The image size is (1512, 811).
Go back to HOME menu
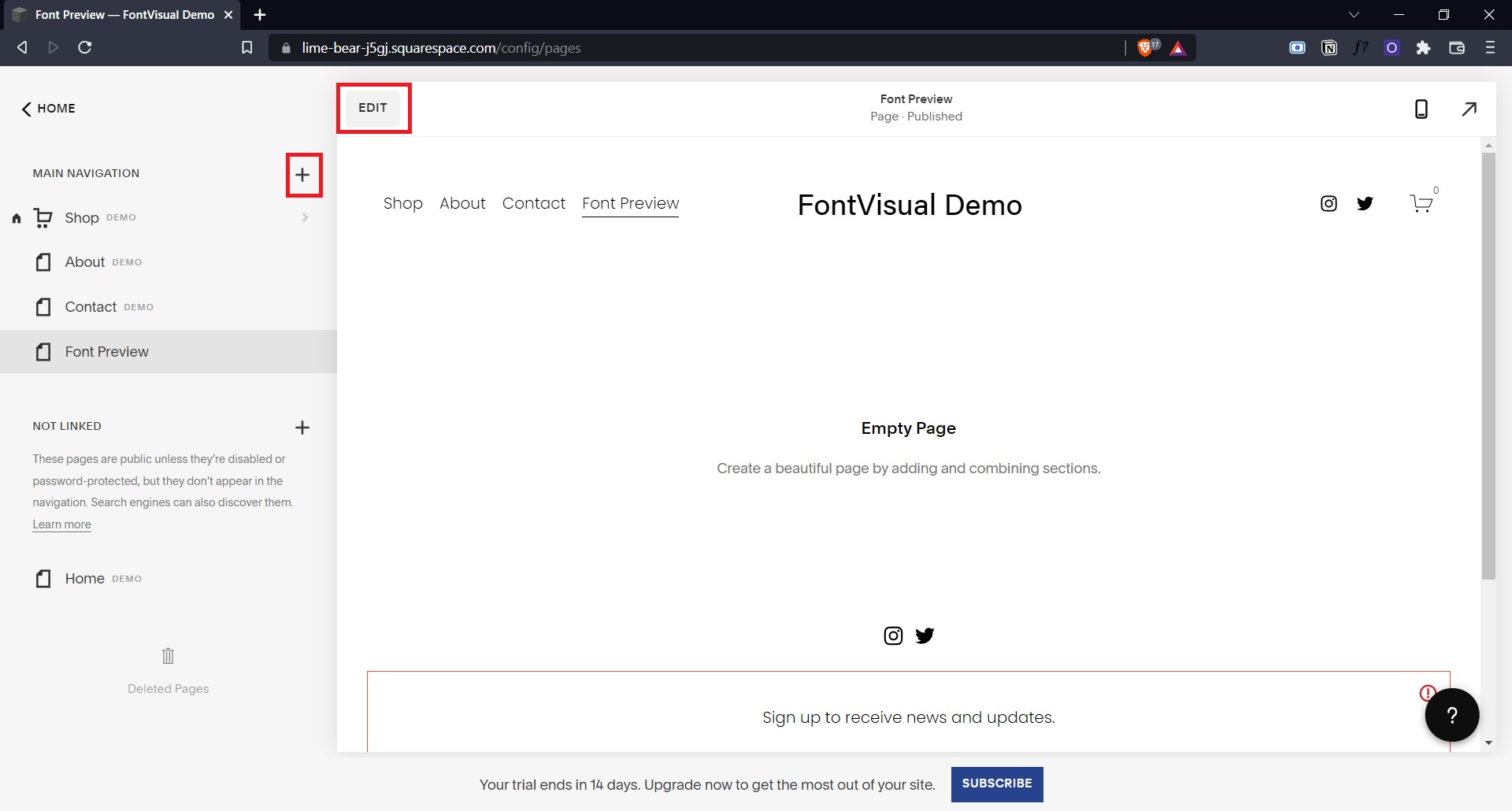[x=49, y=109]
